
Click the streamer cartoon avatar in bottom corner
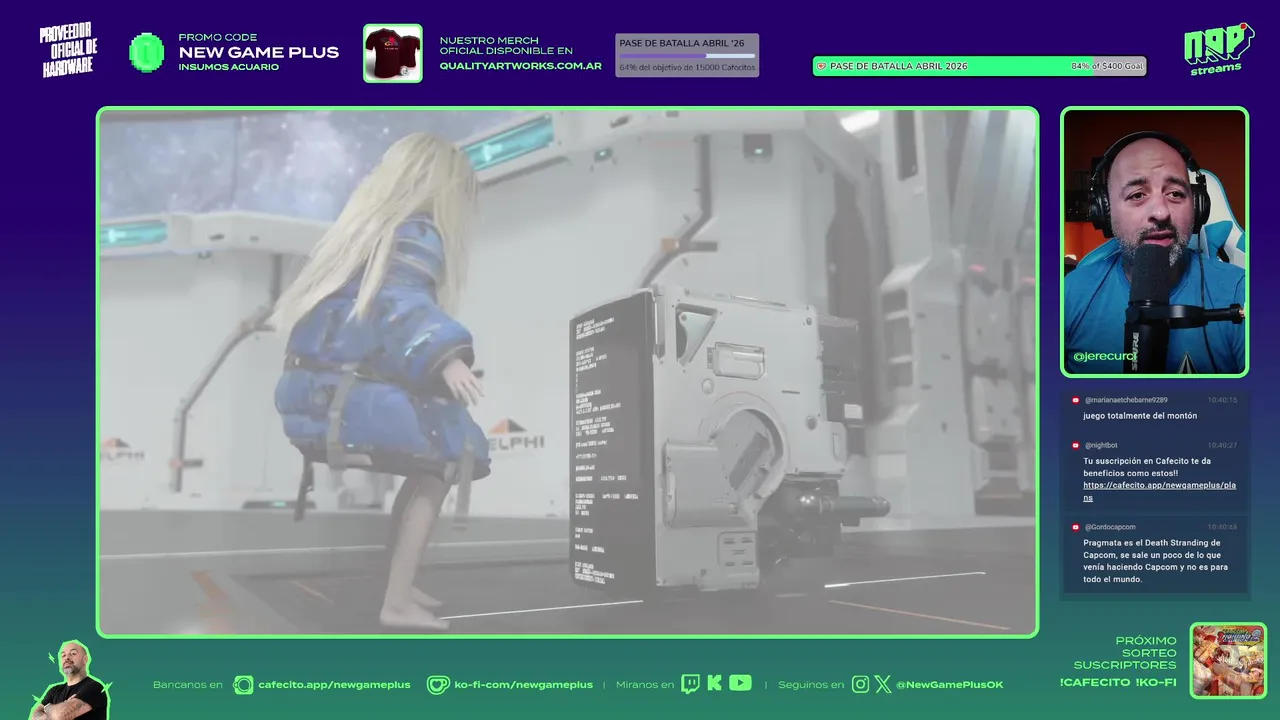[x=70, y=682]
